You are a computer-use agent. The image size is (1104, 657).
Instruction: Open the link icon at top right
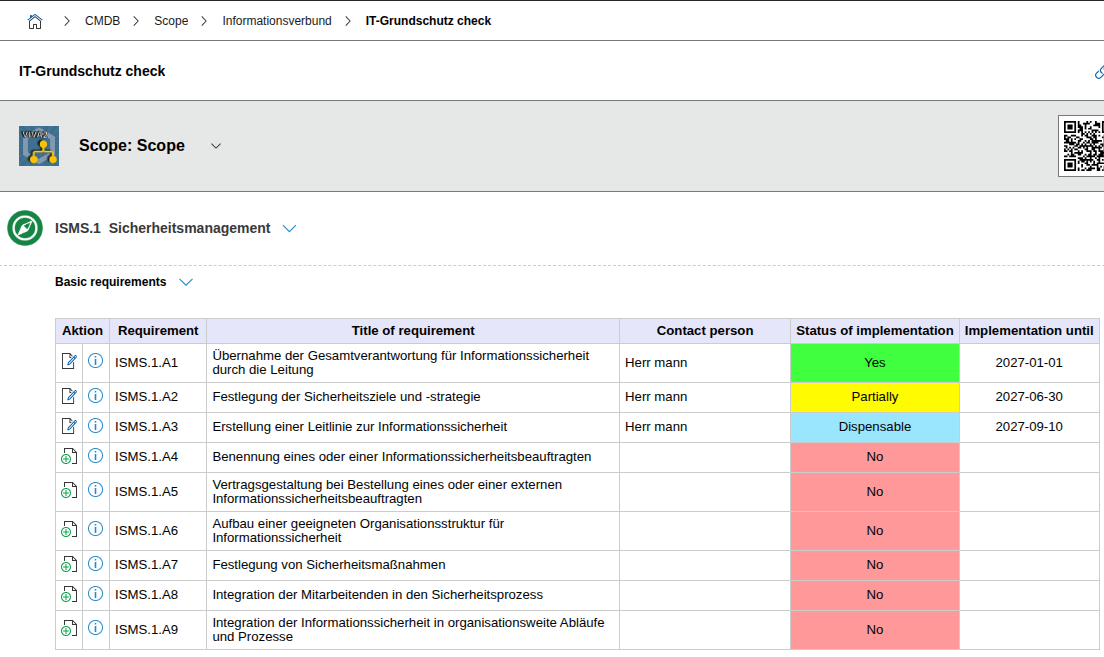[x=1099, y=72]
